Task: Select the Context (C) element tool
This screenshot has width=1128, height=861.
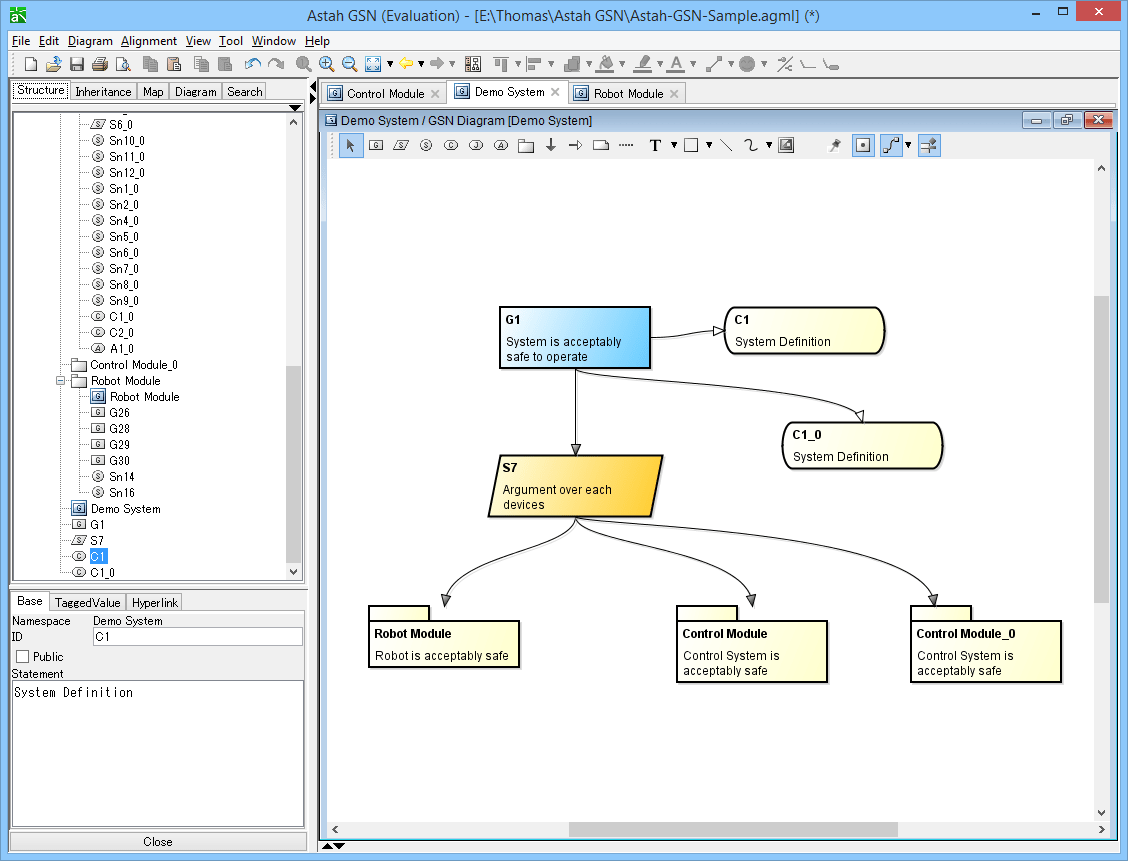Action: point(451,145)
